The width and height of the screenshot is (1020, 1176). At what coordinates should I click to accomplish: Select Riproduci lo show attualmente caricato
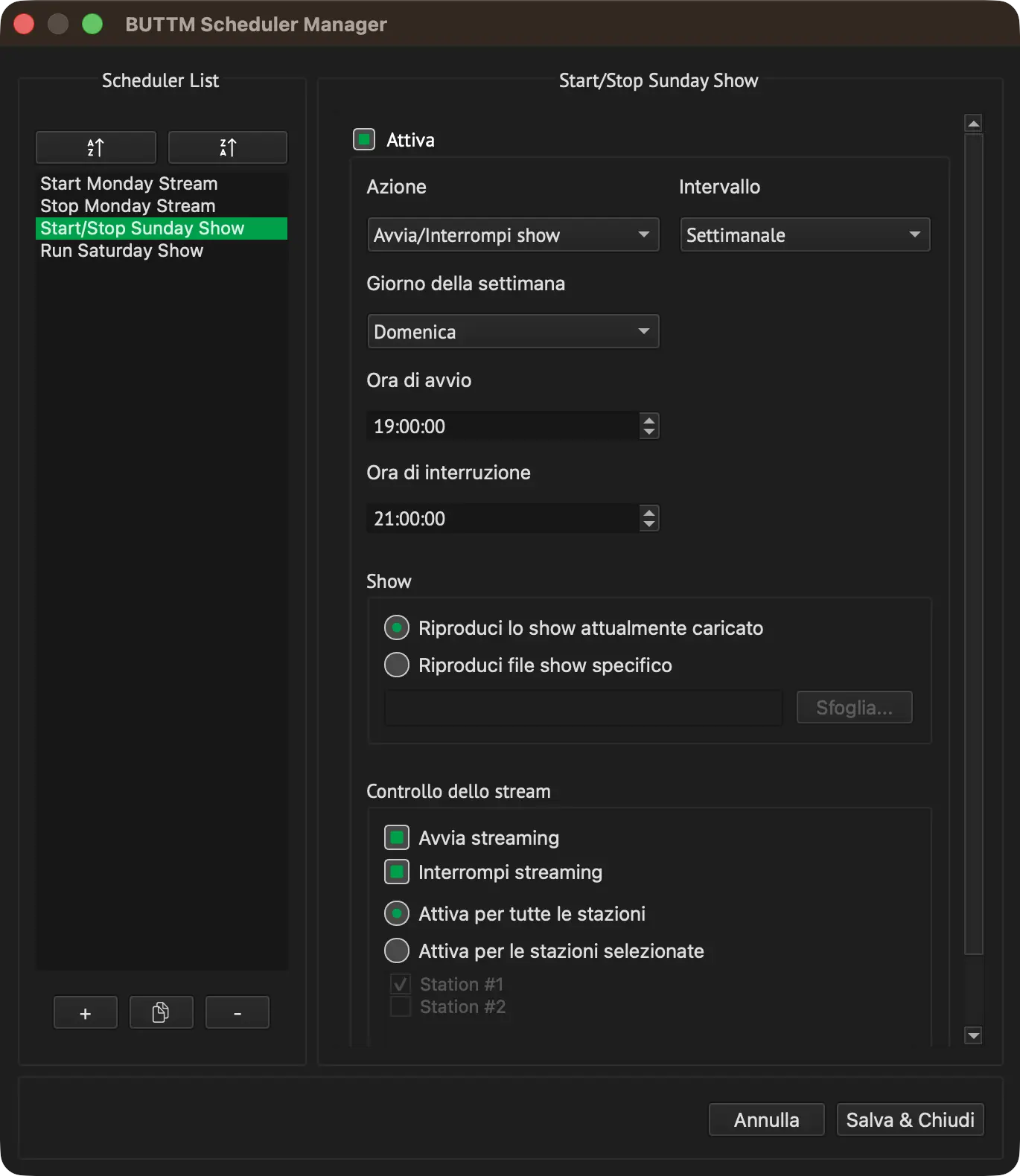click(x=397, y=627)
